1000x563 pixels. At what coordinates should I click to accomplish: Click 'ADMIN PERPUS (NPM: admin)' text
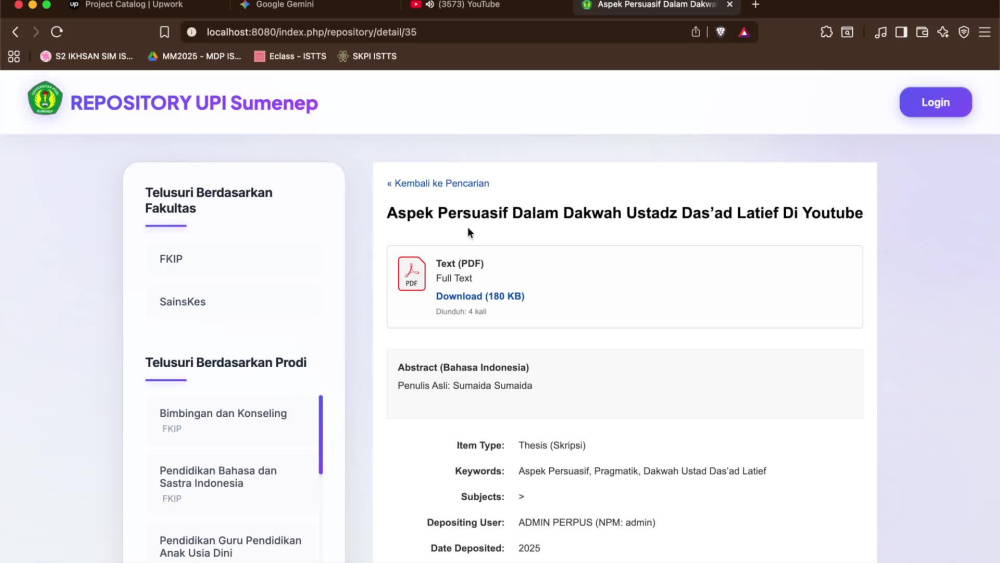pyautogui.click(x=587, y=522)
